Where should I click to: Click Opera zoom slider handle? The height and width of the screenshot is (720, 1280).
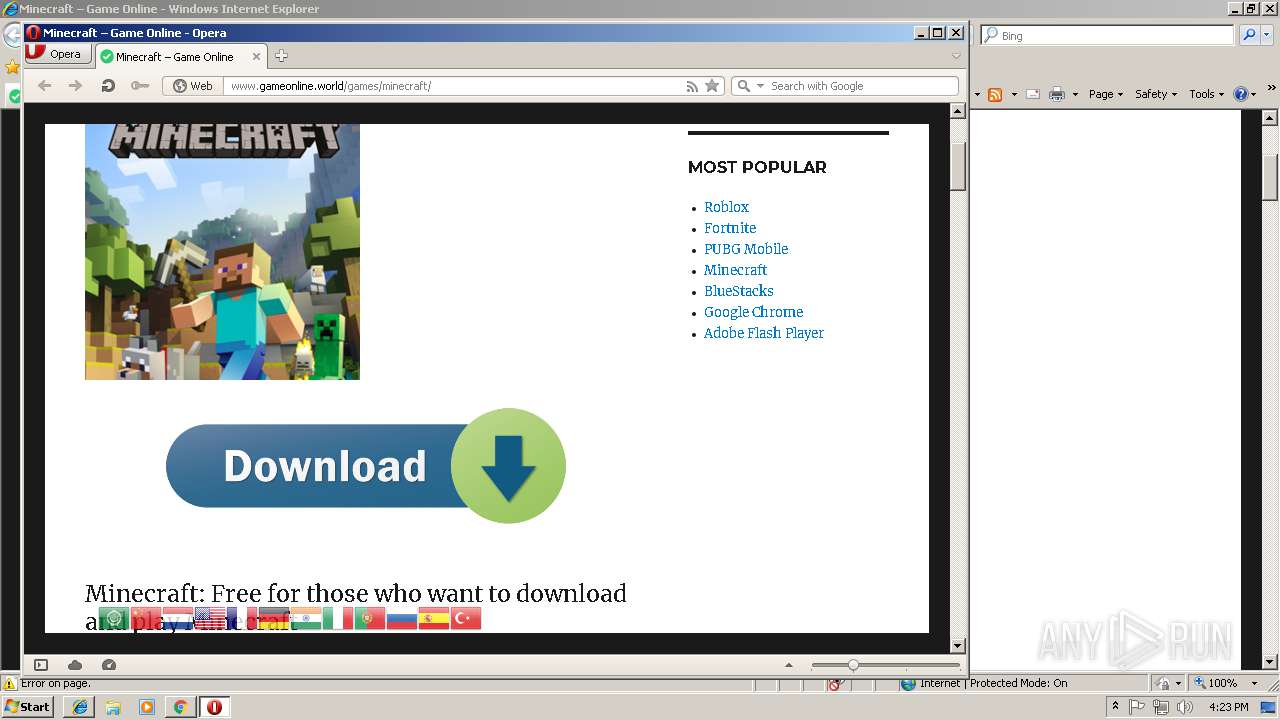click(853, 665)
